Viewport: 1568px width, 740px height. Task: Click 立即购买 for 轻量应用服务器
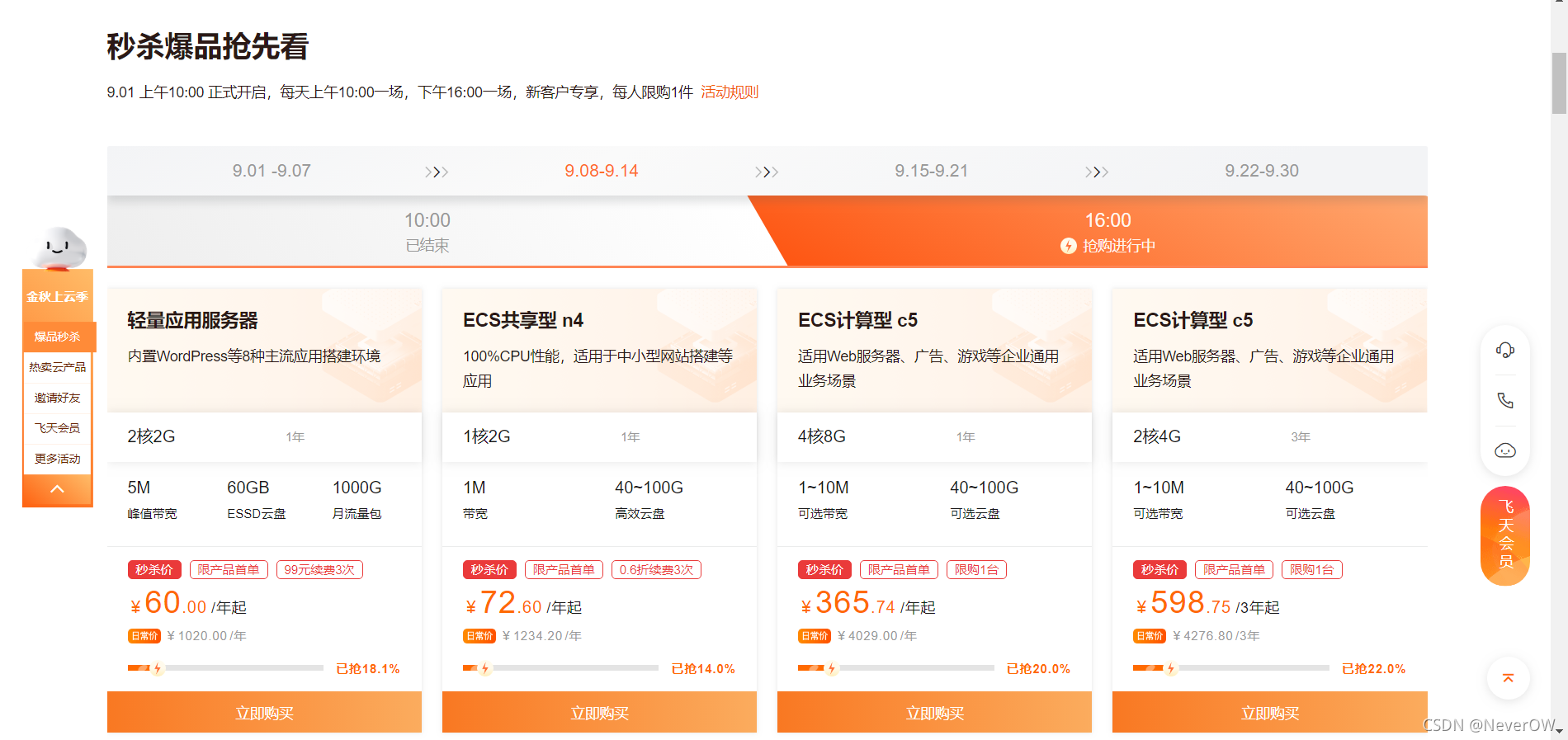tap(264, 713)
